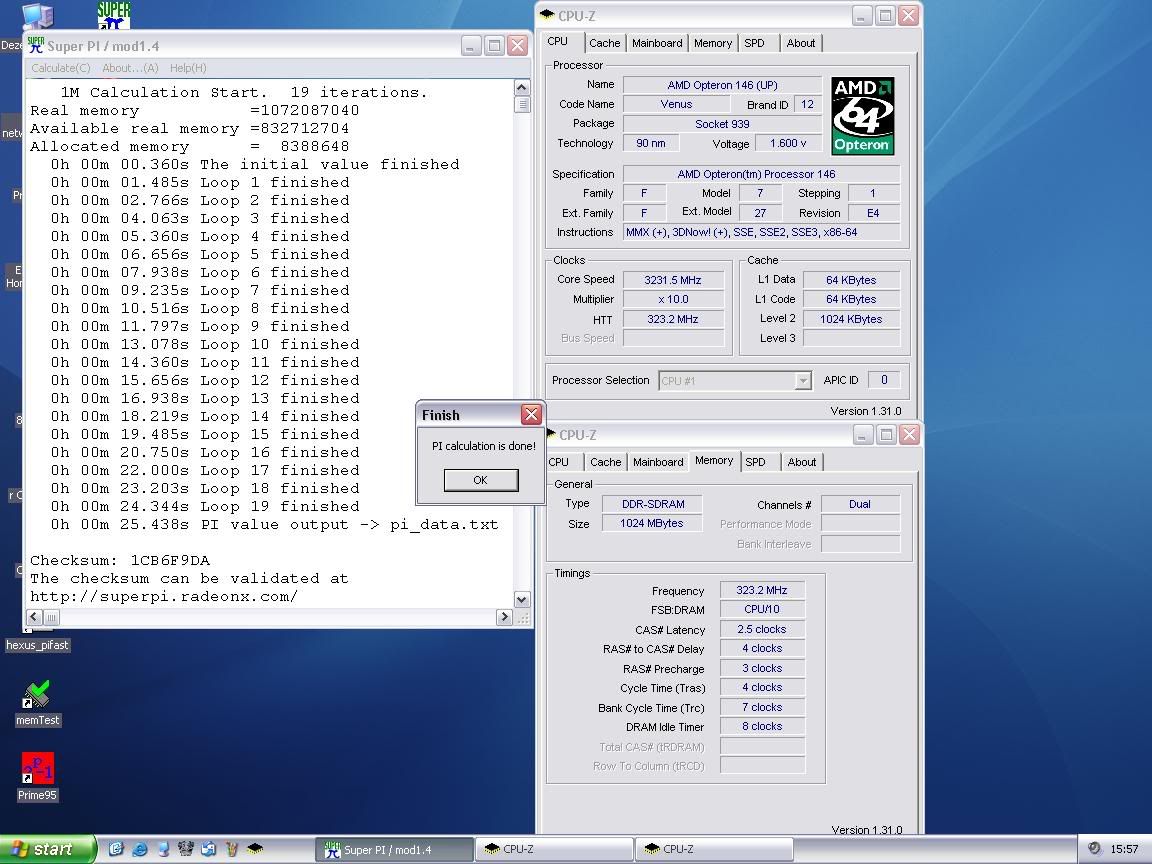Click the Super PI horizontal scrollbar thumb
This screenshot has height=864, width=1152.
point(51,617)
